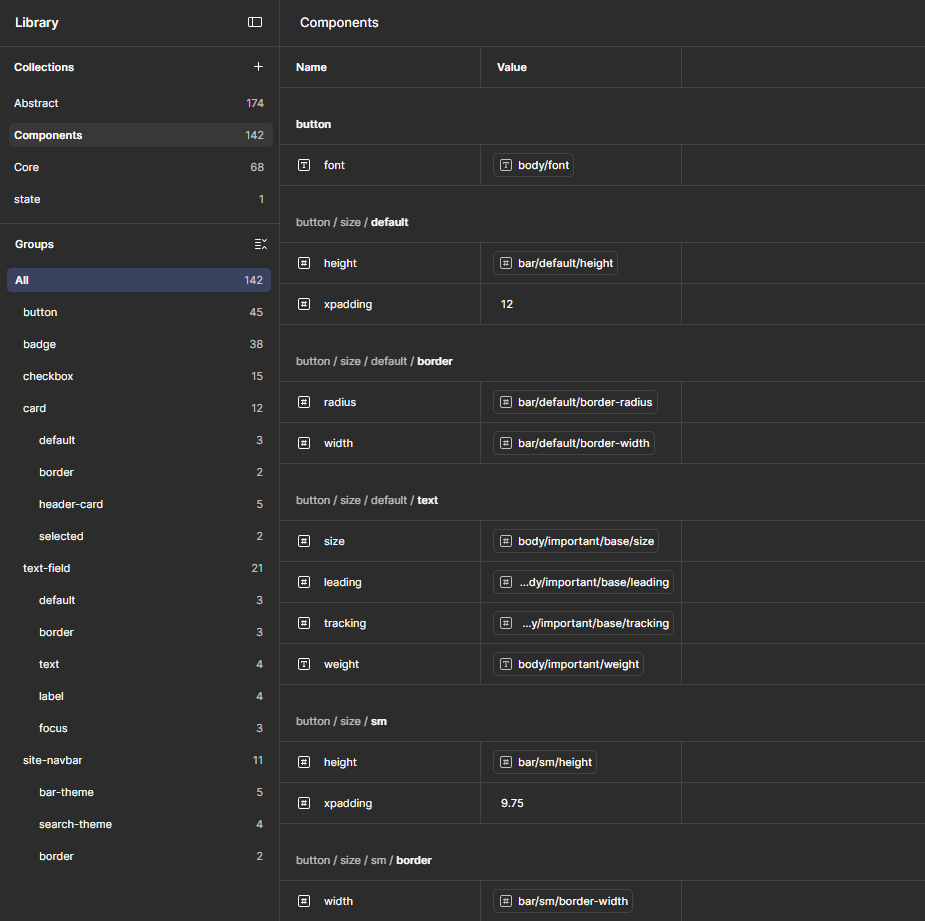Click number icon of button/size/default height row
This screenshot has height=921, width=925.
point(304,263)
